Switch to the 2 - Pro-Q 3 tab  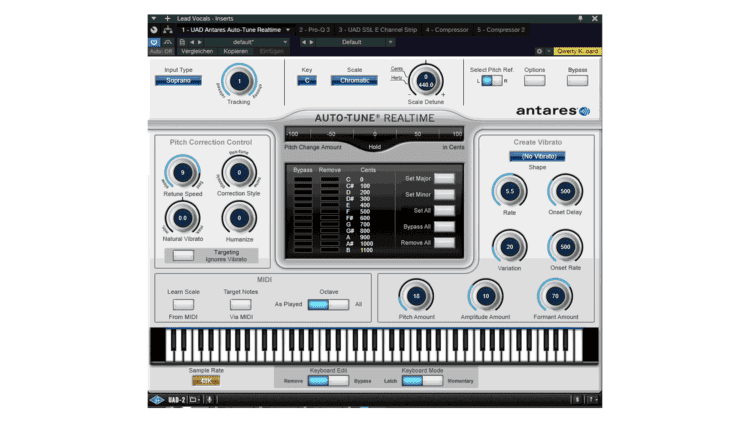[314, 30]
